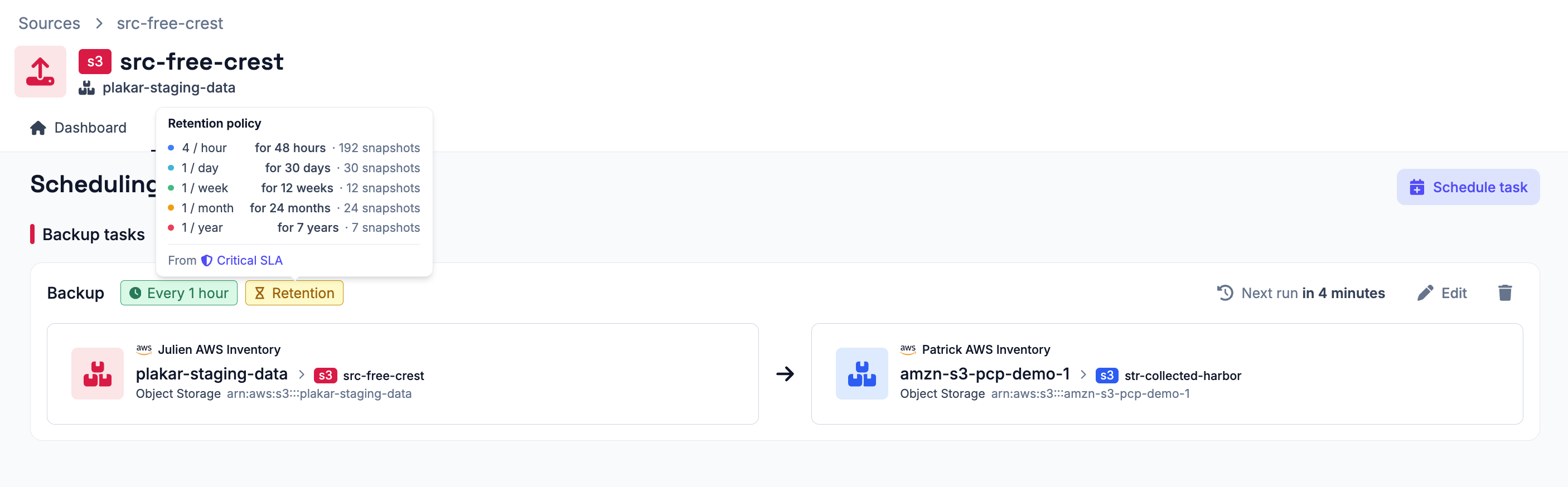Click the red plakar-staging-data bucket icon

pyautogui.click(x=98, y=373)
